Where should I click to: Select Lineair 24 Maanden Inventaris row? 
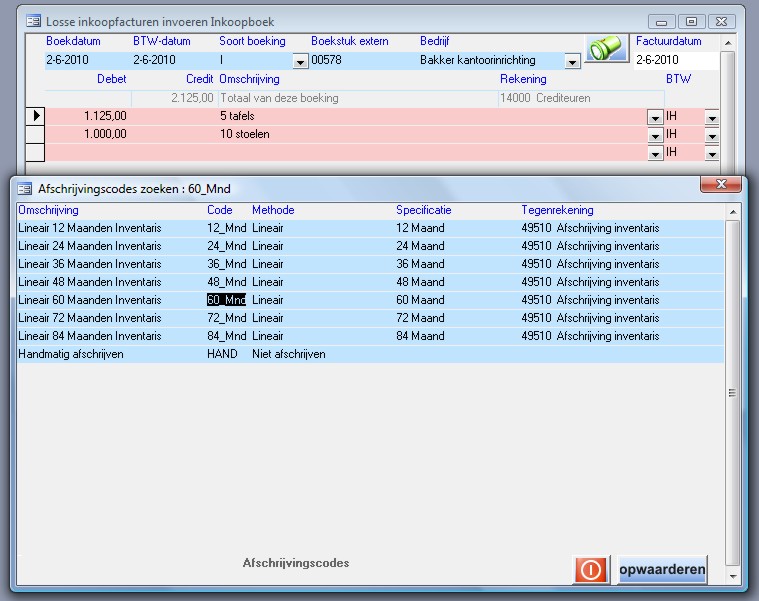coord(370,246)
